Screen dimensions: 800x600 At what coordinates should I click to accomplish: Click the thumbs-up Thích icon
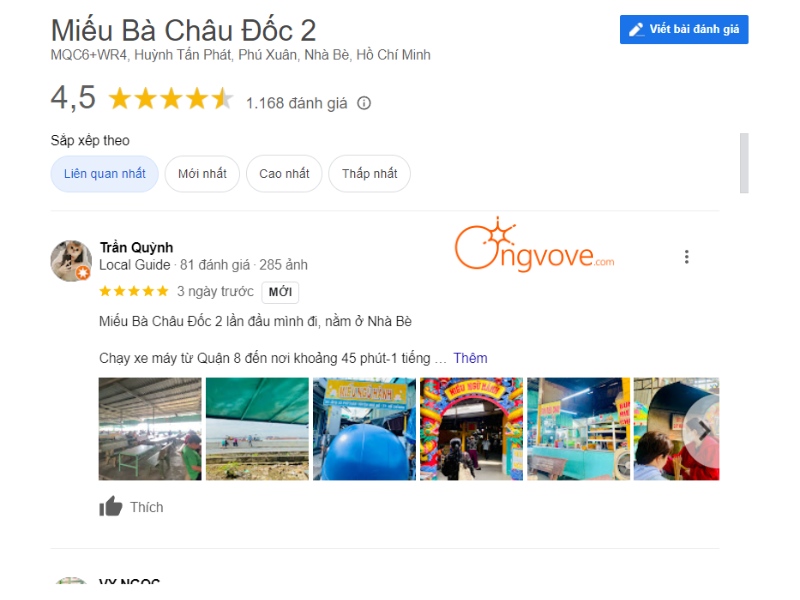pyautogui.click(x=110, y=507)
